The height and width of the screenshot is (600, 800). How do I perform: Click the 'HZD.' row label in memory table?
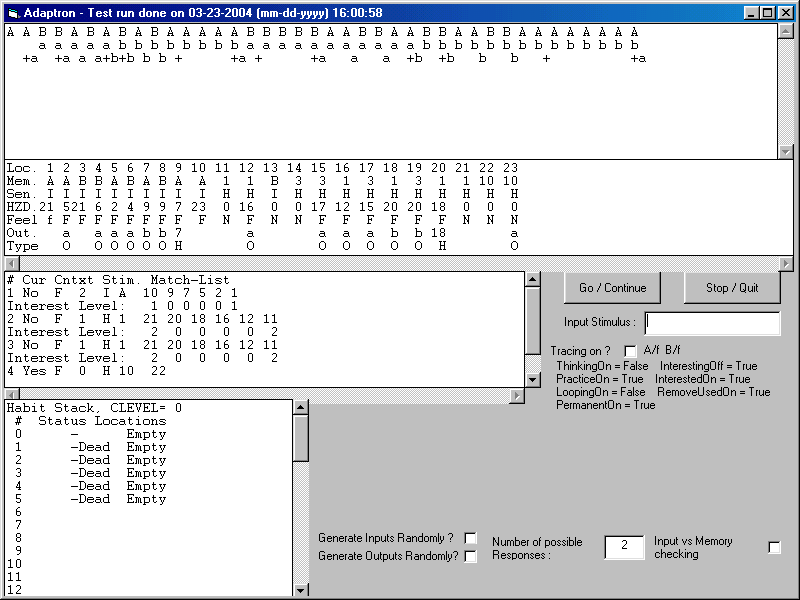[x=21, y=207]
